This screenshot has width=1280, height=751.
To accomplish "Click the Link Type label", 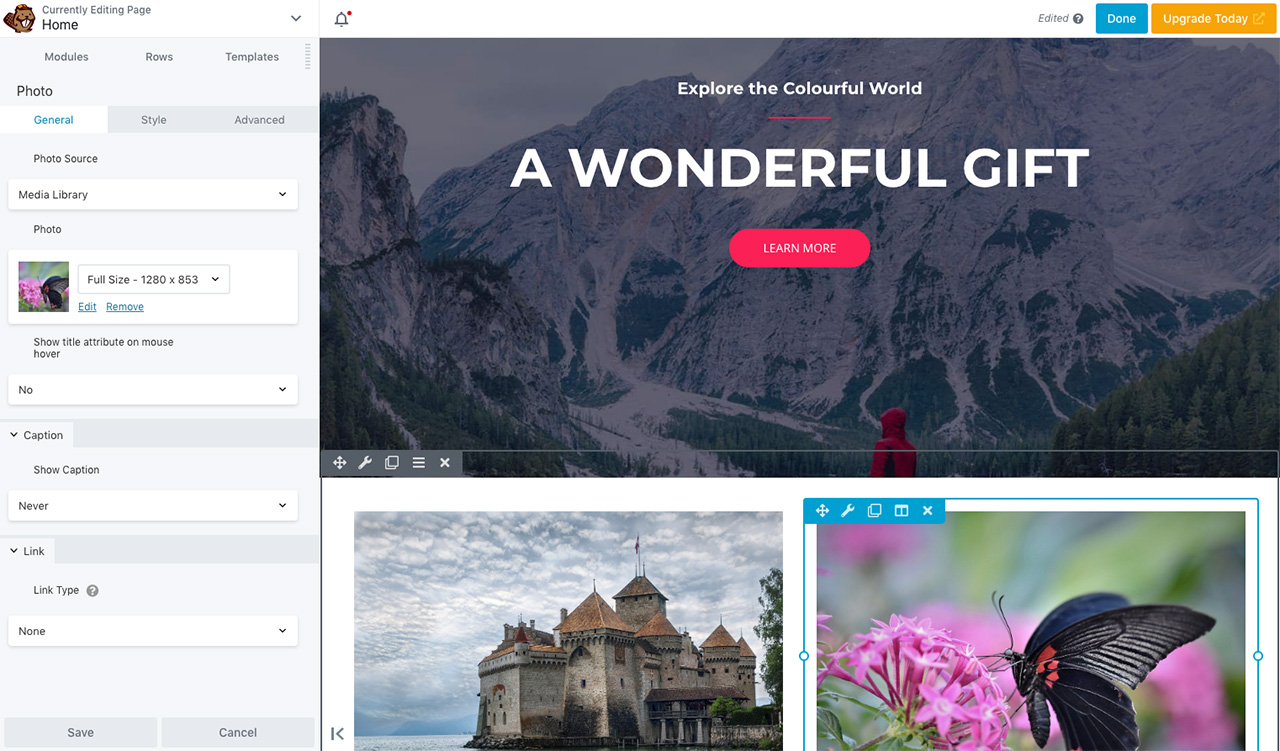I will point(56,591).
